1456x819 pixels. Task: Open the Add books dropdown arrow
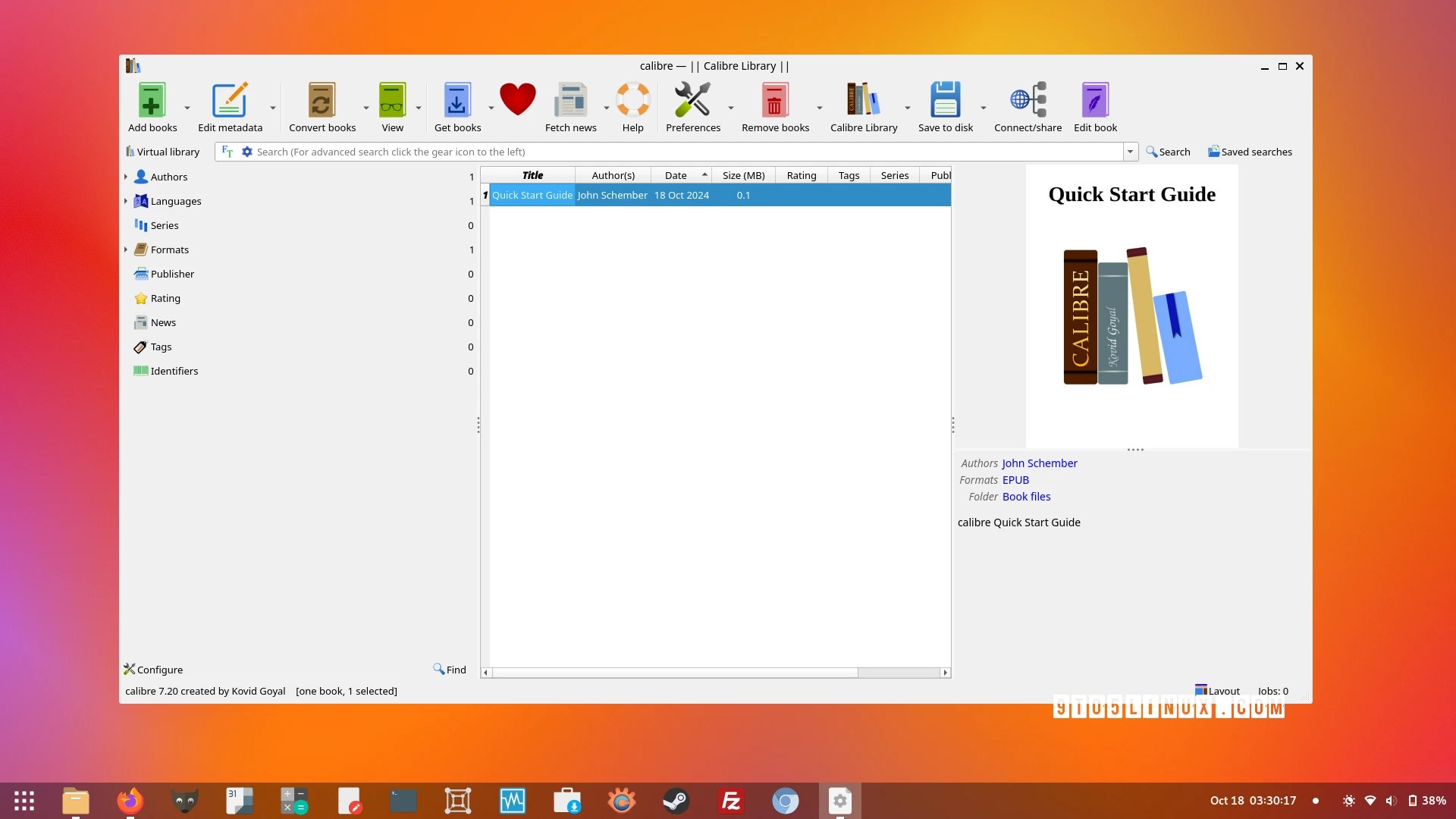[x=187, y=108]
